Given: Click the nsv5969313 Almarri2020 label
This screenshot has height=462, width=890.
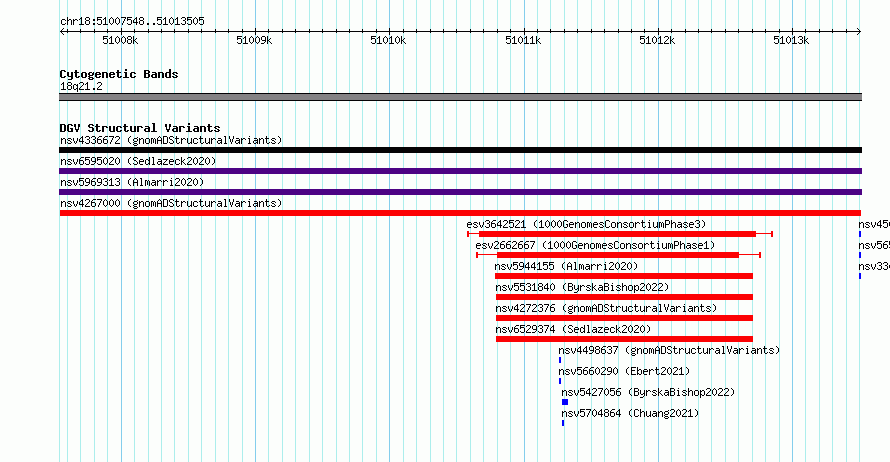Looking at the screenshot, I should point(132,182).
